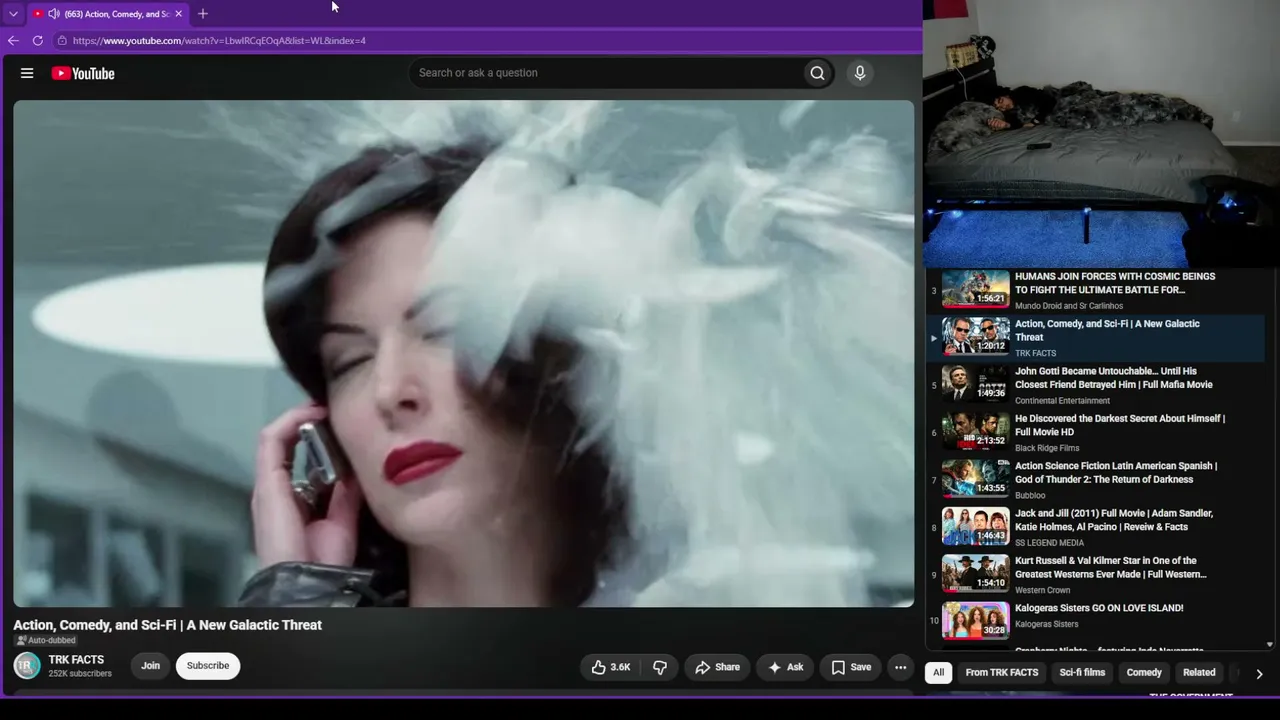
Task: Open the 1:20:12 New Galactic Threat thumbnail
Action: coord(976,337)
